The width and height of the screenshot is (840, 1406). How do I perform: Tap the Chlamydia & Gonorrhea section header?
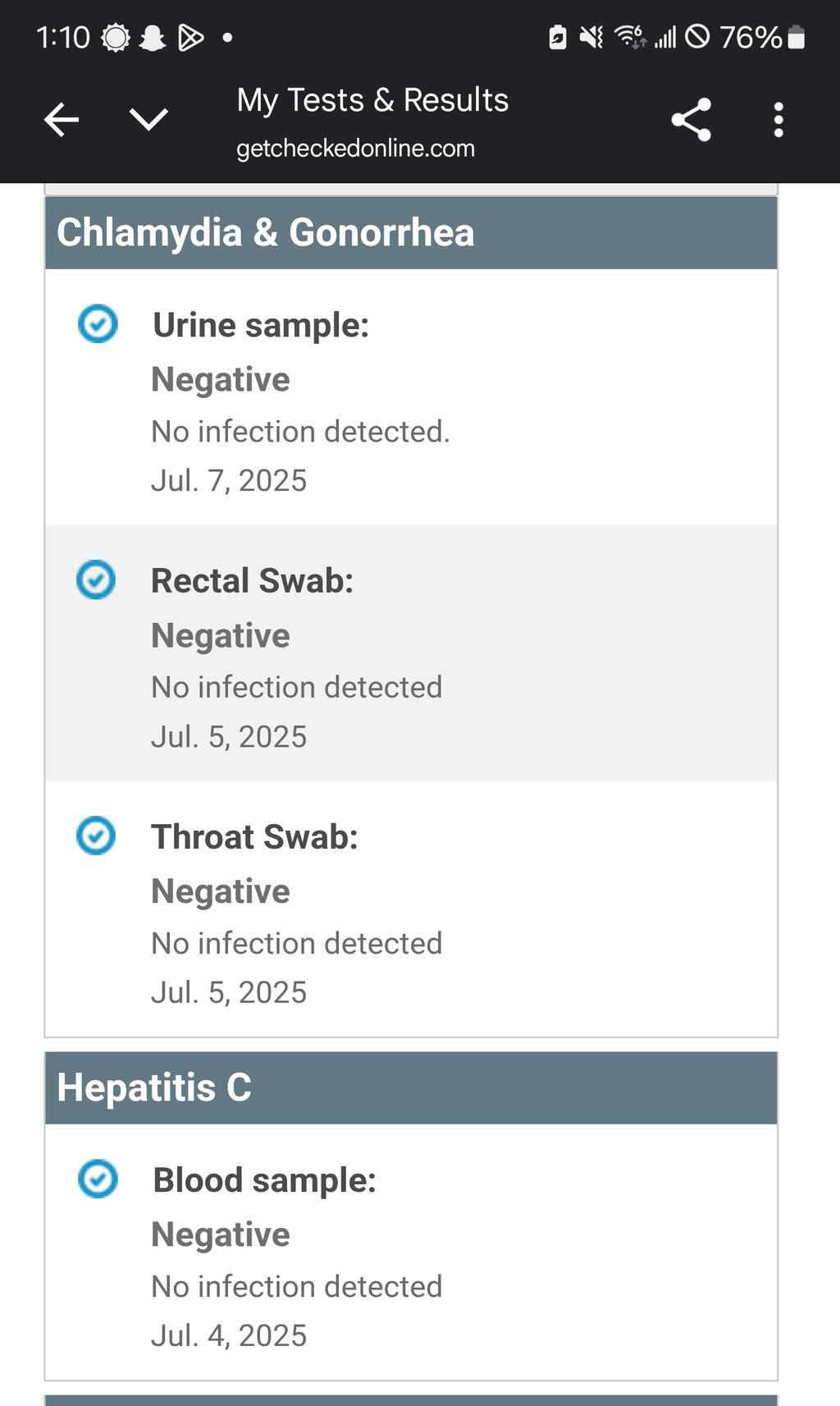(411, 232)
